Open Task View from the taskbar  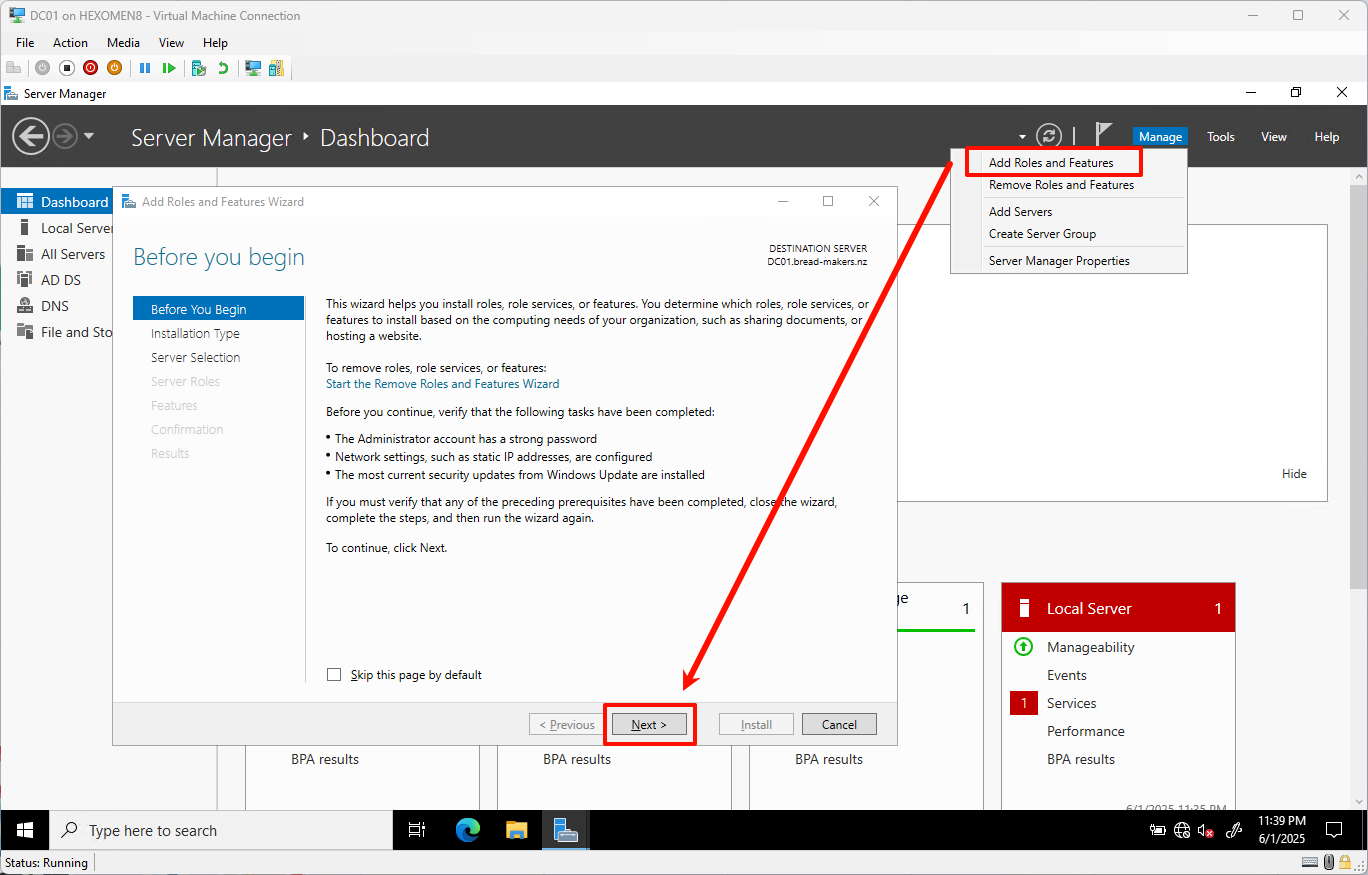pyautogui.click(x=417, y=830)
